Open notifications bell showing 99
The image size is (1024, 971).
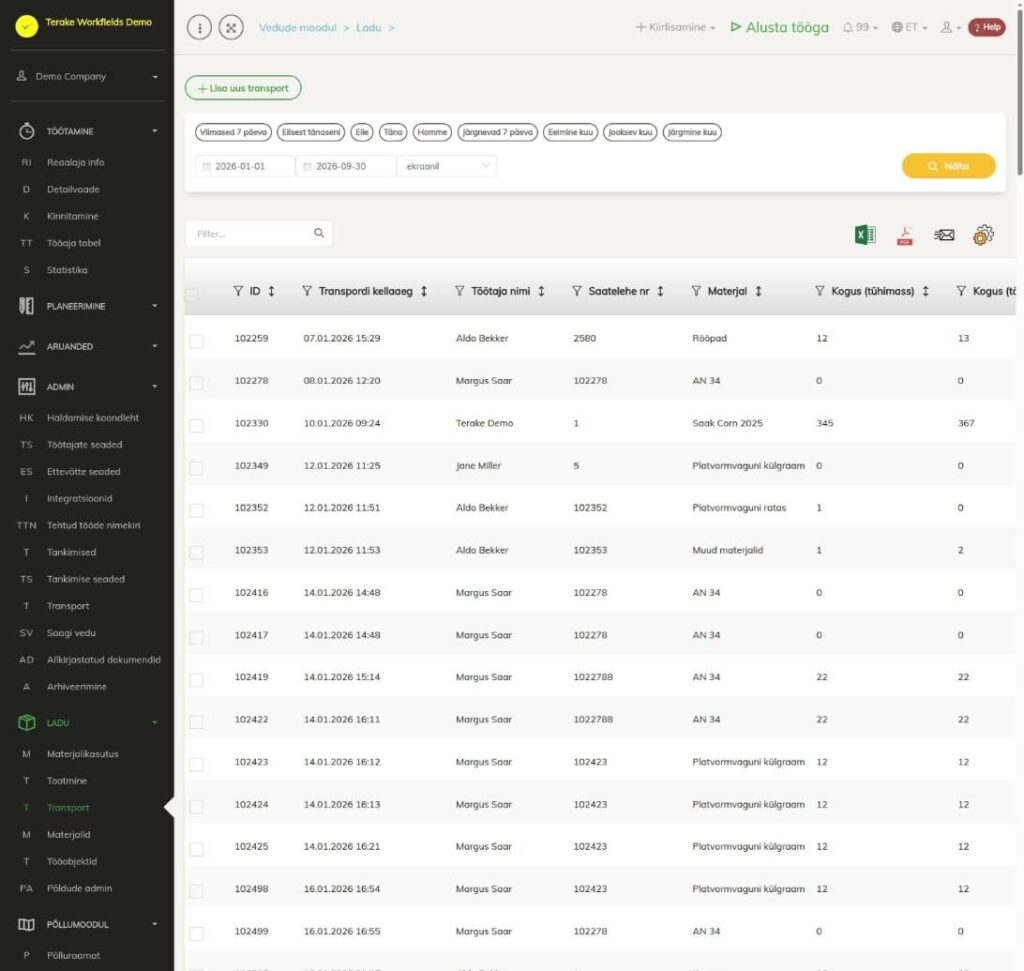[859, 27]
